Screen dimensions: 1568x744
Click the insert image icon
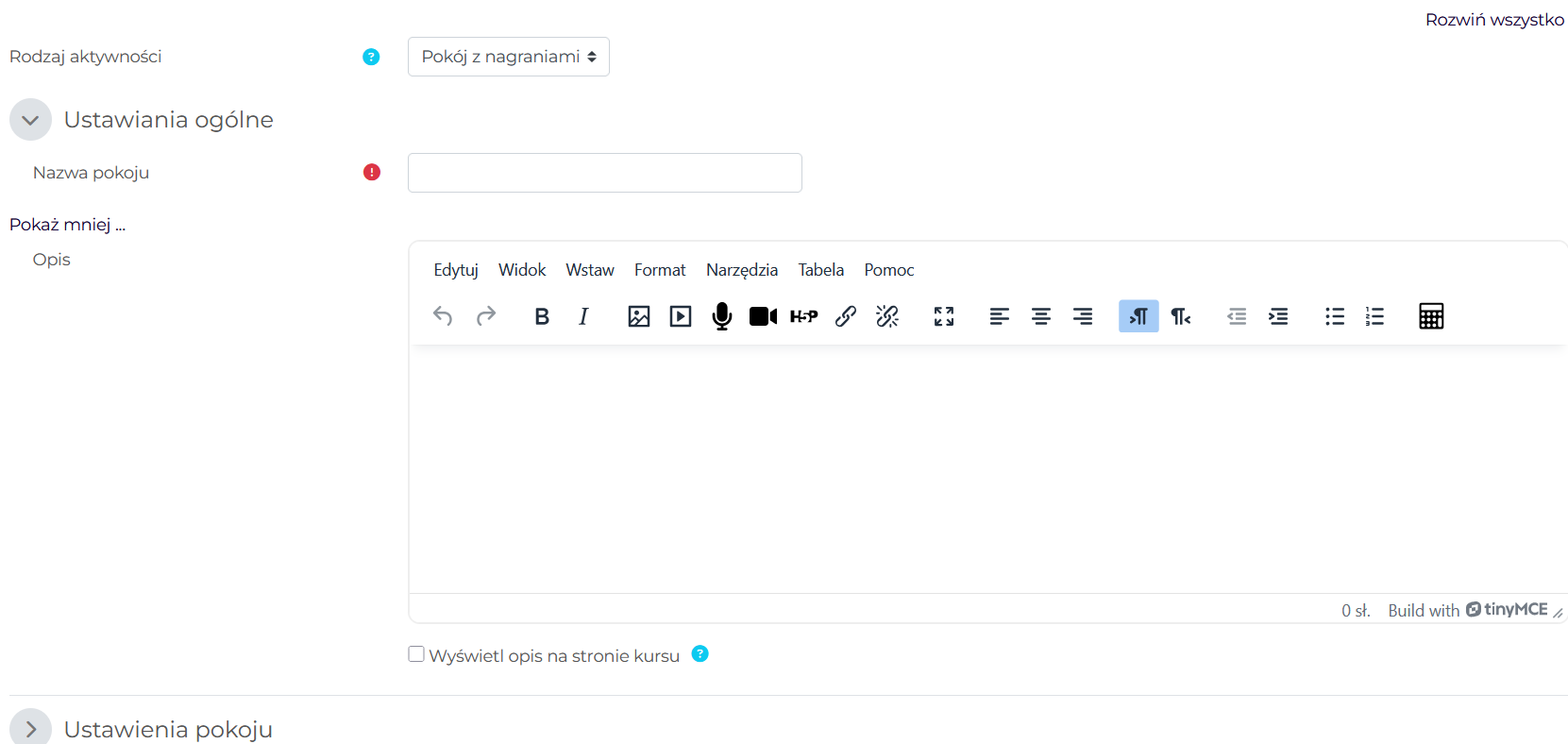click(x=639, y=316)
